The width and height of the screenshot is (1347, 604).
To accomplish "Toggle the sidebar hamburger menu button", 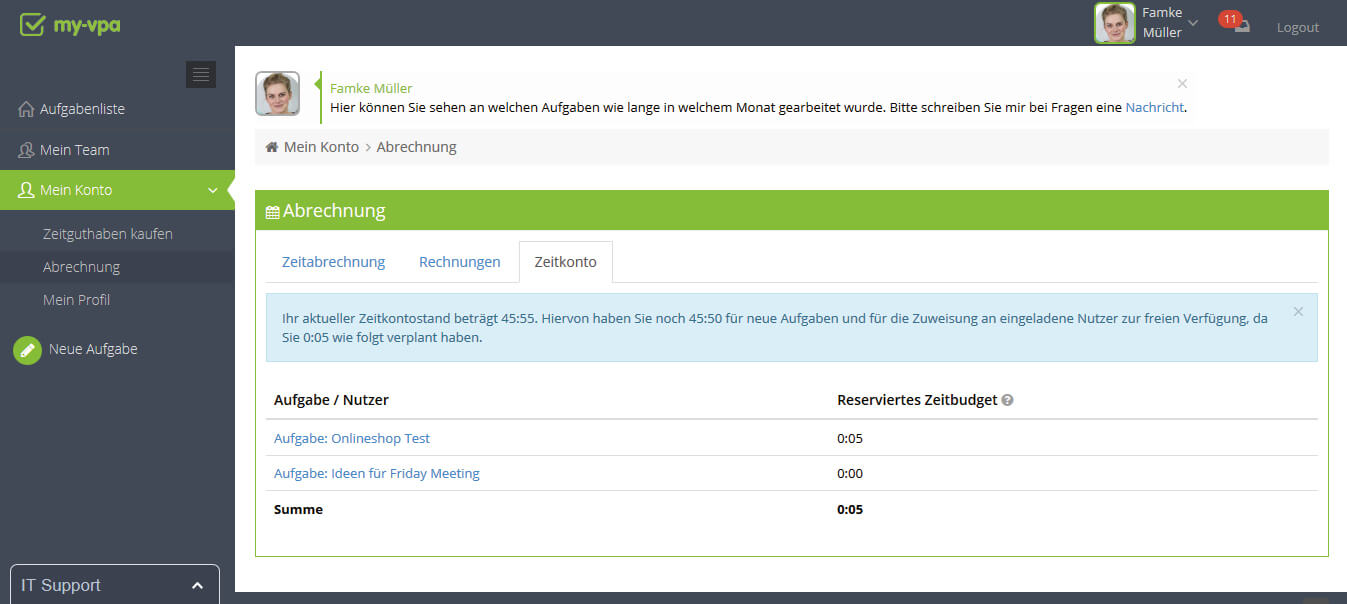I will [201, 74].
